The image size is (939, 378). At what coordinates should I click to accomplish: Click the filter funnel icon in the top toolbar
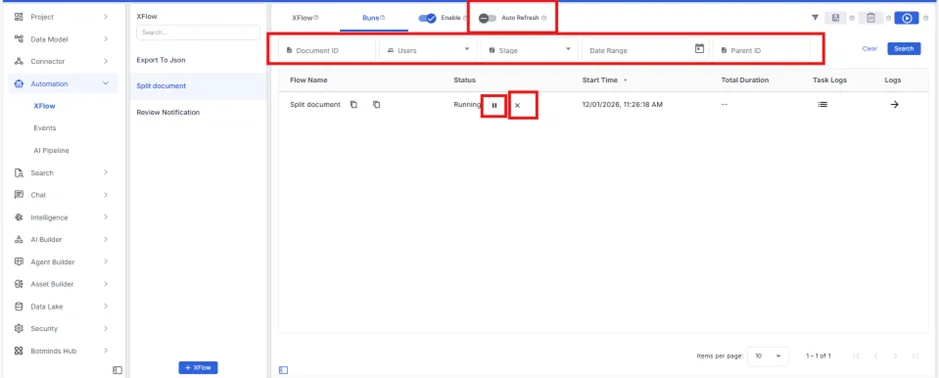click(x=815, y=18)
